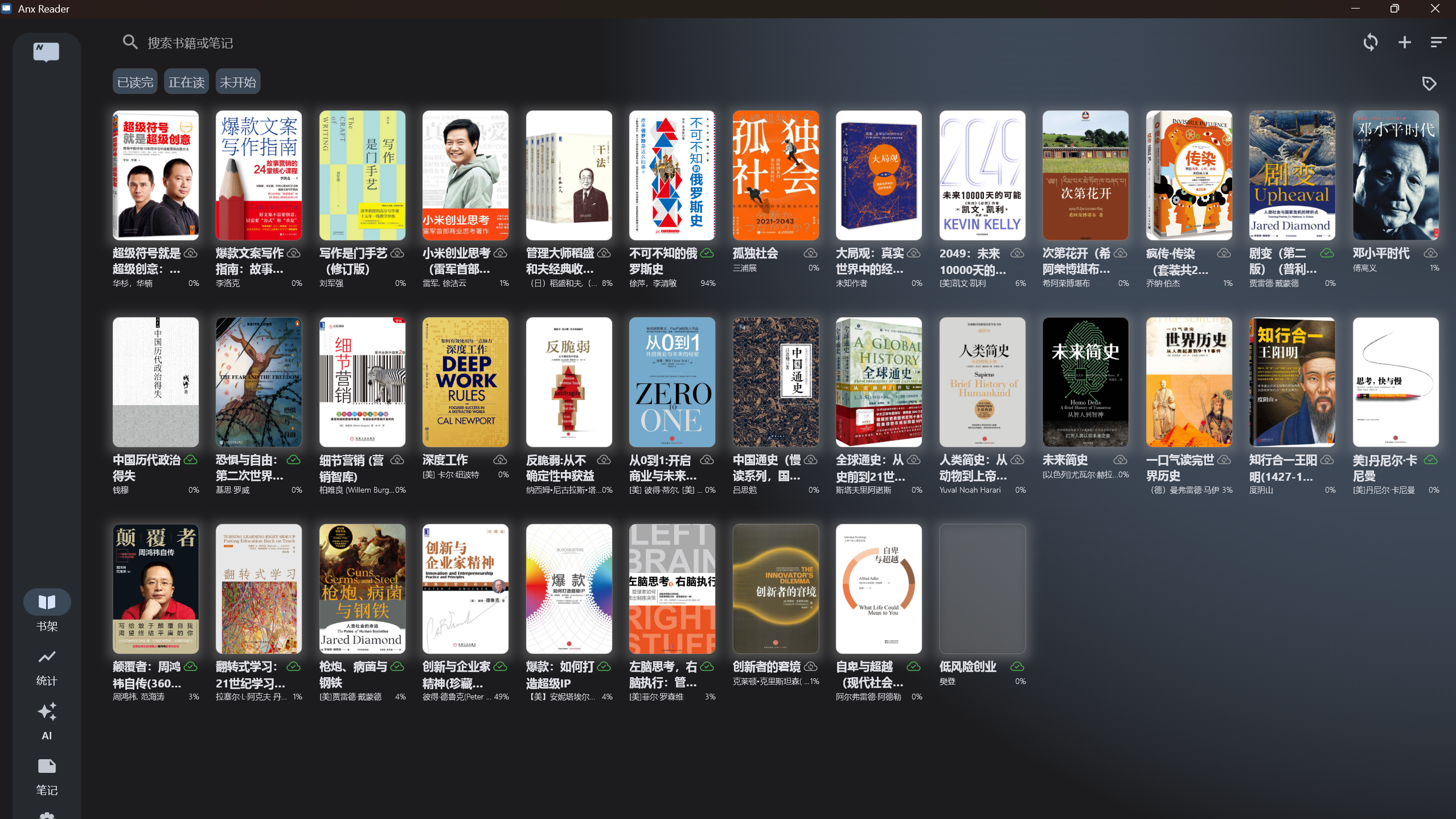Select the title 反脆弱:从不确定性中获益
Viewport: 1456px width, 819px height.
[560, 468]
